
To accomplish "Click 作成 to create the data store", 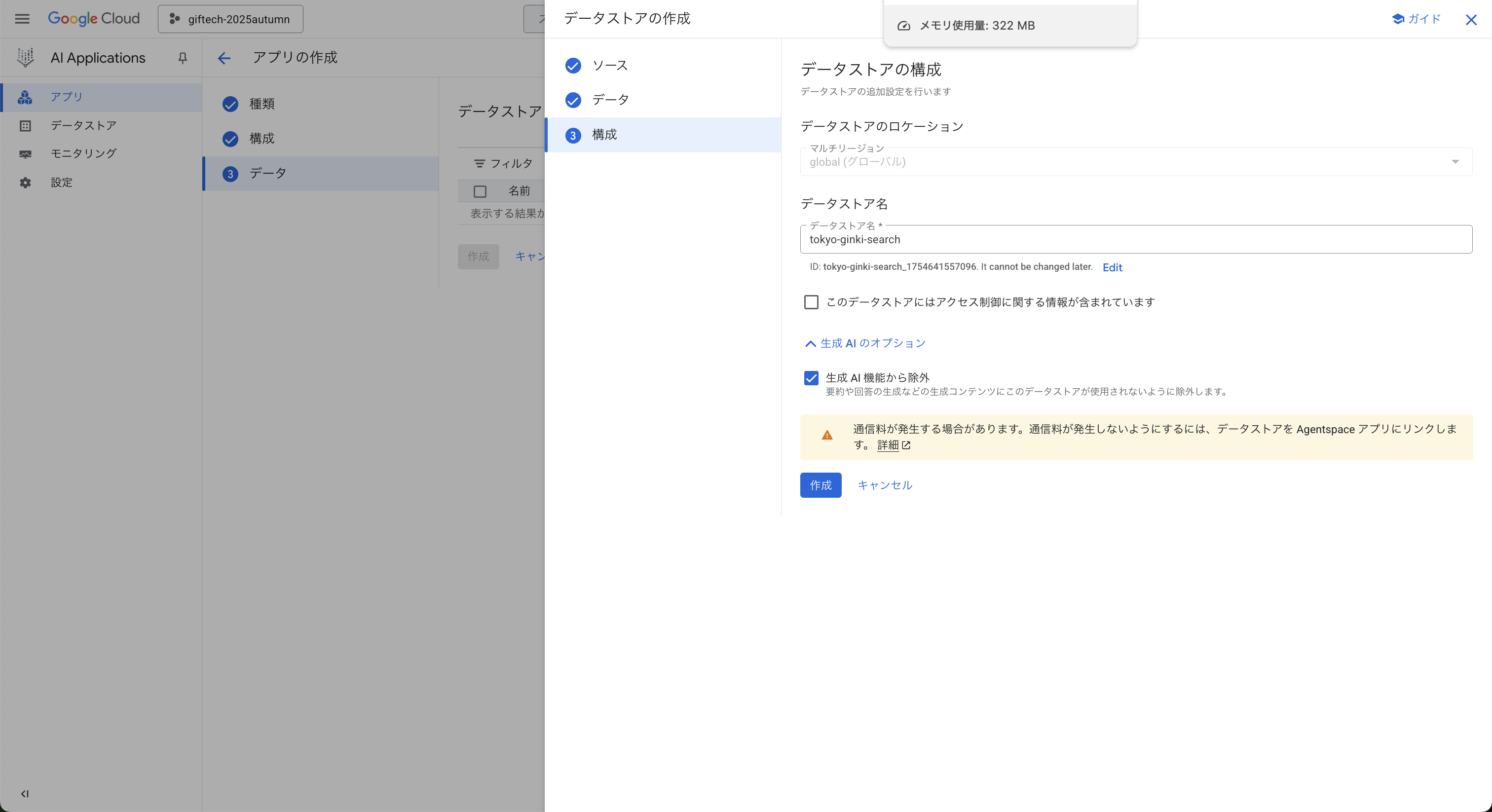I will [820, 485].
